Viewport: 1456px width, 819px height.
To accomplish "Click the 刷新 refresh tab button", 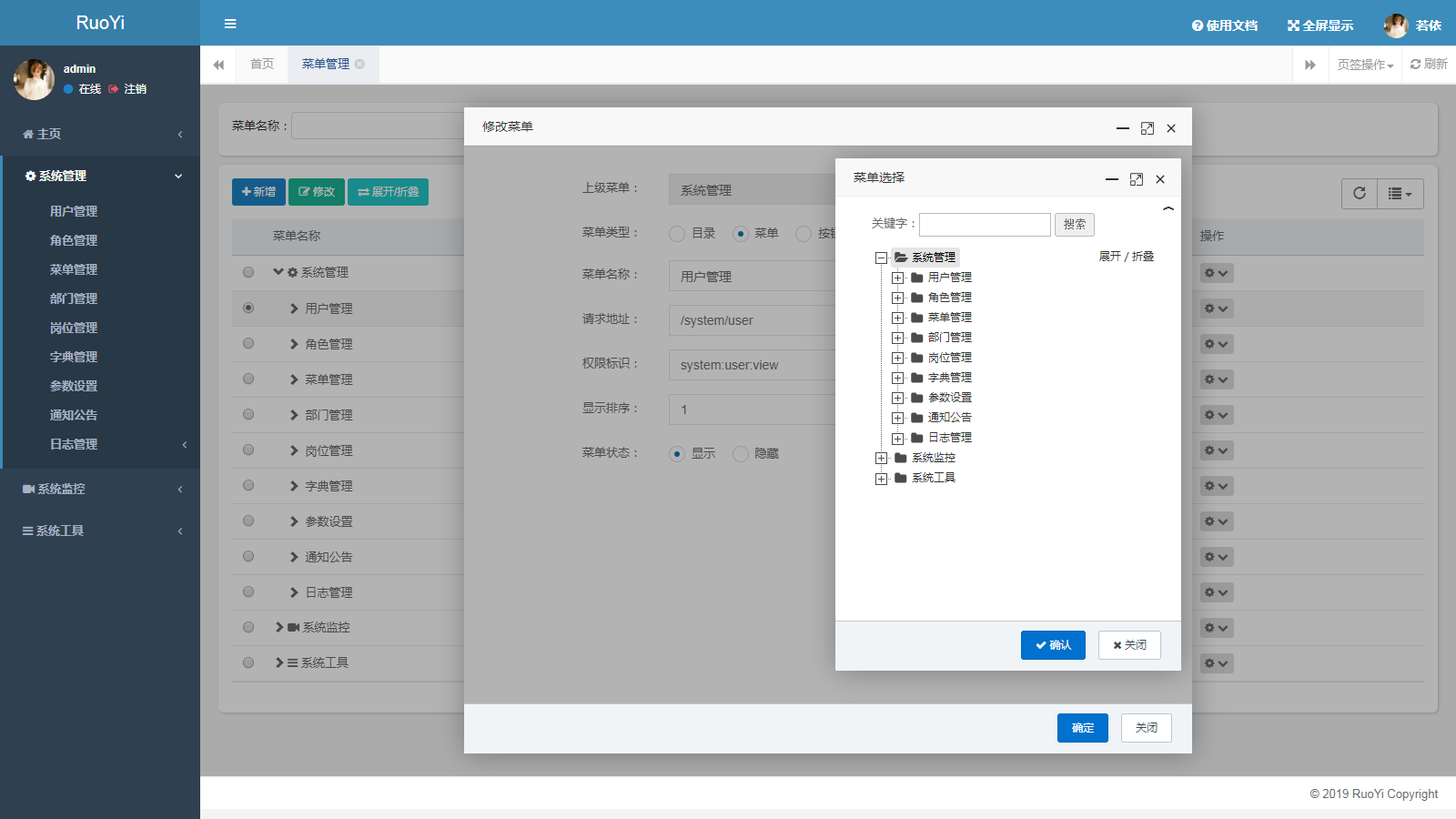I will pos(1429,65).
